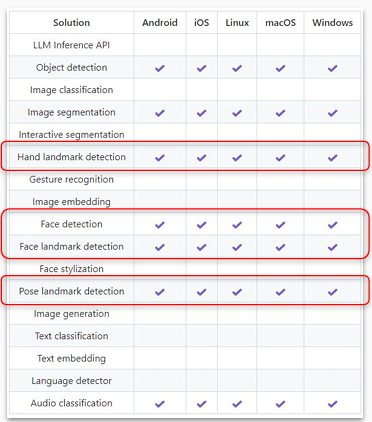Click the Image generation row label
Image resolution: width=372 pixels, height=422 pixels.
pos(72,314)
